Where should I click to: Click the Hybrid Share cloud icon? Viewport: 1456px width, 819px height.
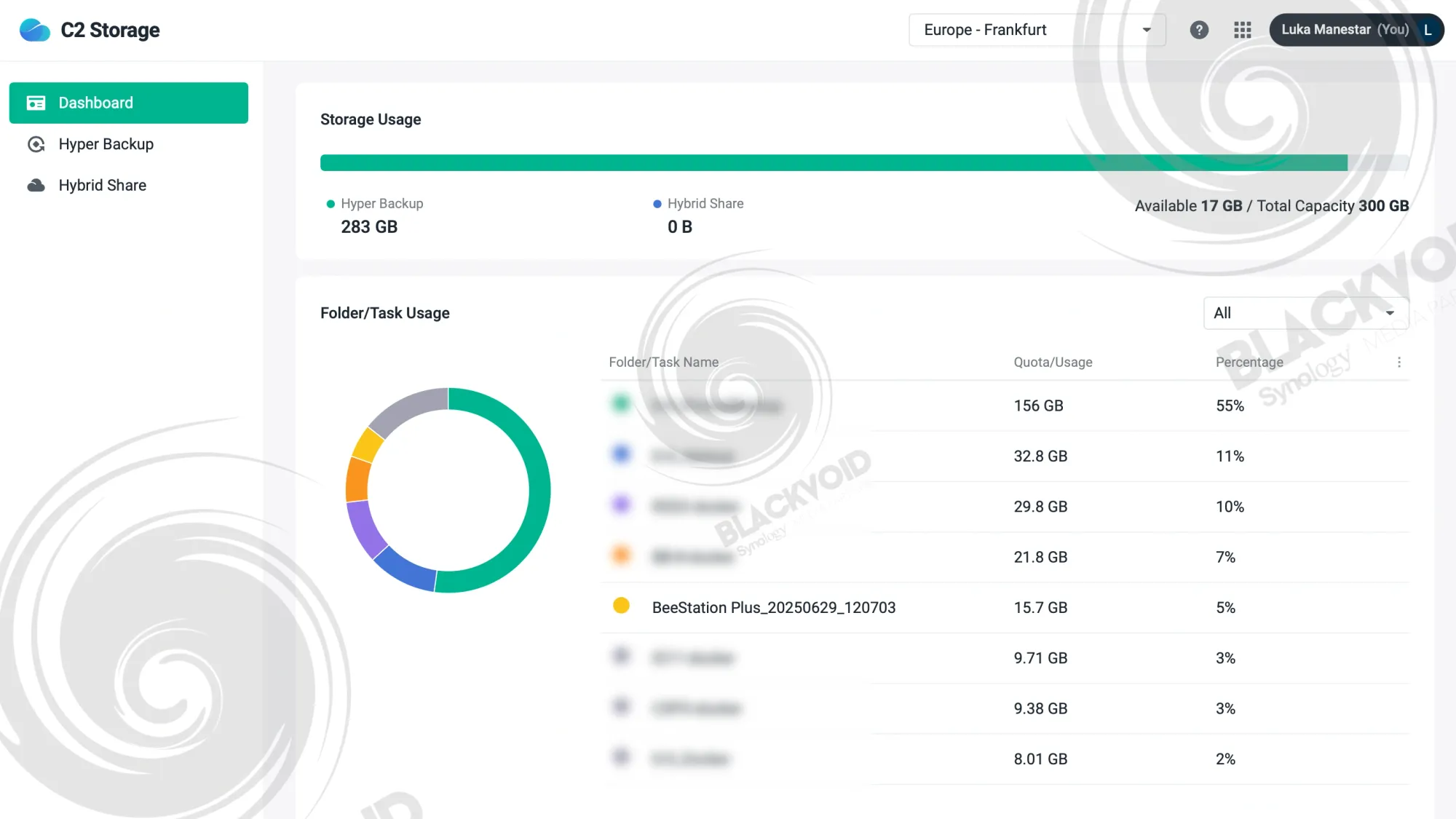(x=36, y=186)
